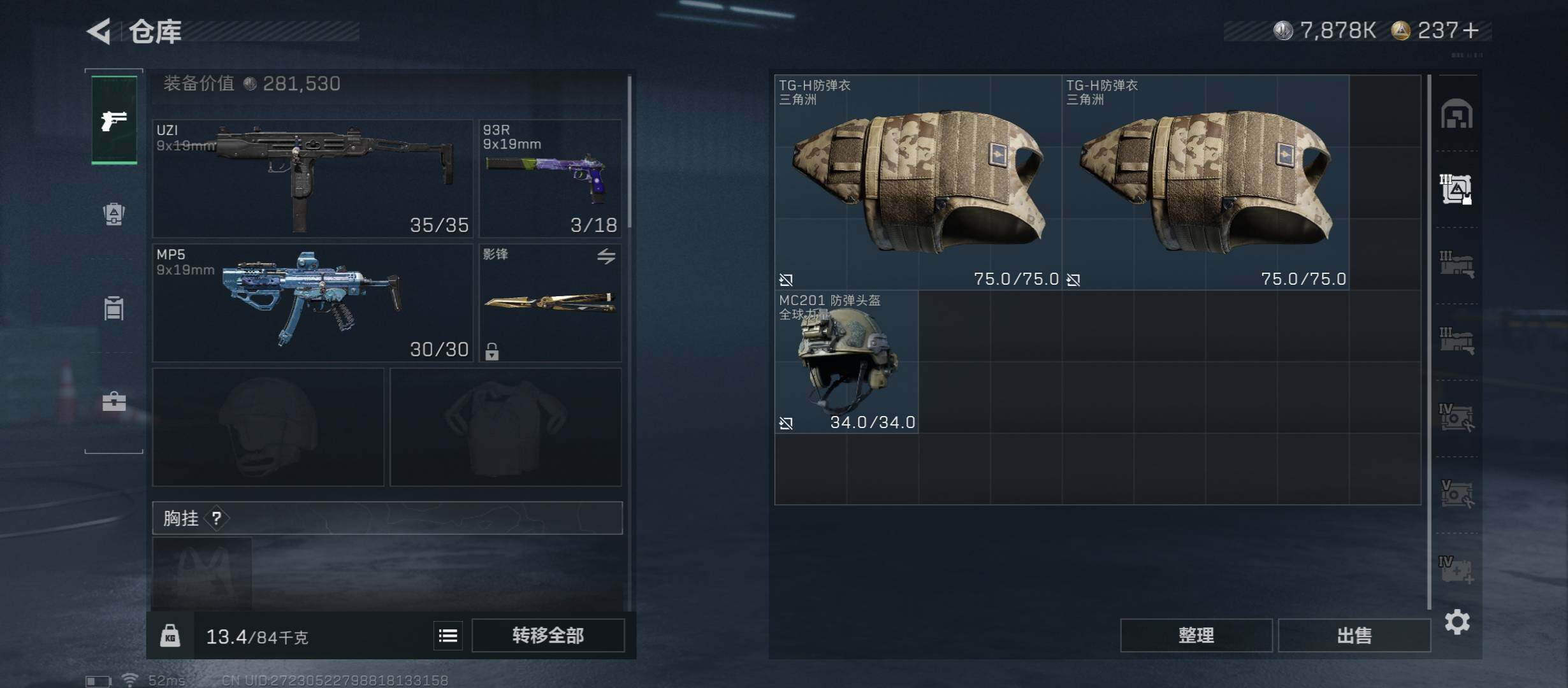Add currency with the plus icon
Viewport: 1568px width, 688px height.
click(x=1471, y=30)
